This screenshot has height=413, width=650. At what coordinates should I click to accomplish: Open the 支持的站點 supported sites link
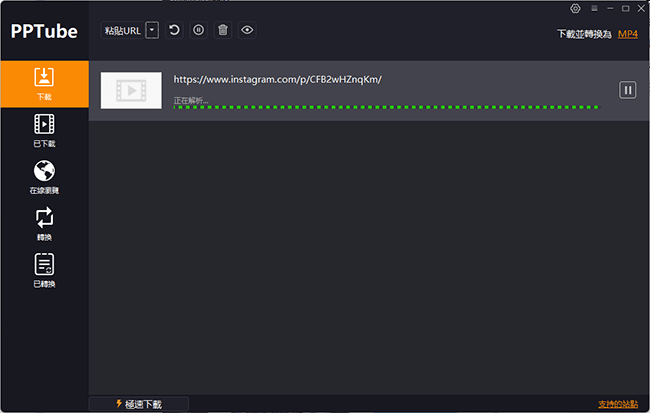[x=617, y=404]
